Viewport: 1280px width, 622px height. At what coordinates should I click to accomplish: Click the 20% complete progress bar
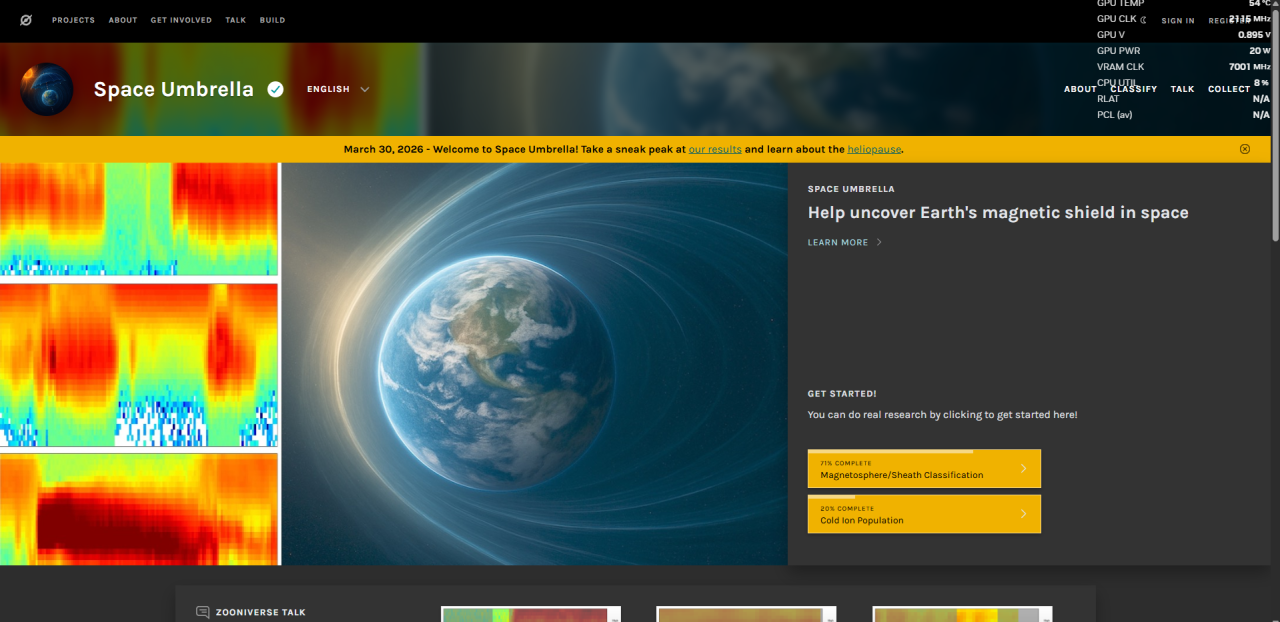point(831,496)
